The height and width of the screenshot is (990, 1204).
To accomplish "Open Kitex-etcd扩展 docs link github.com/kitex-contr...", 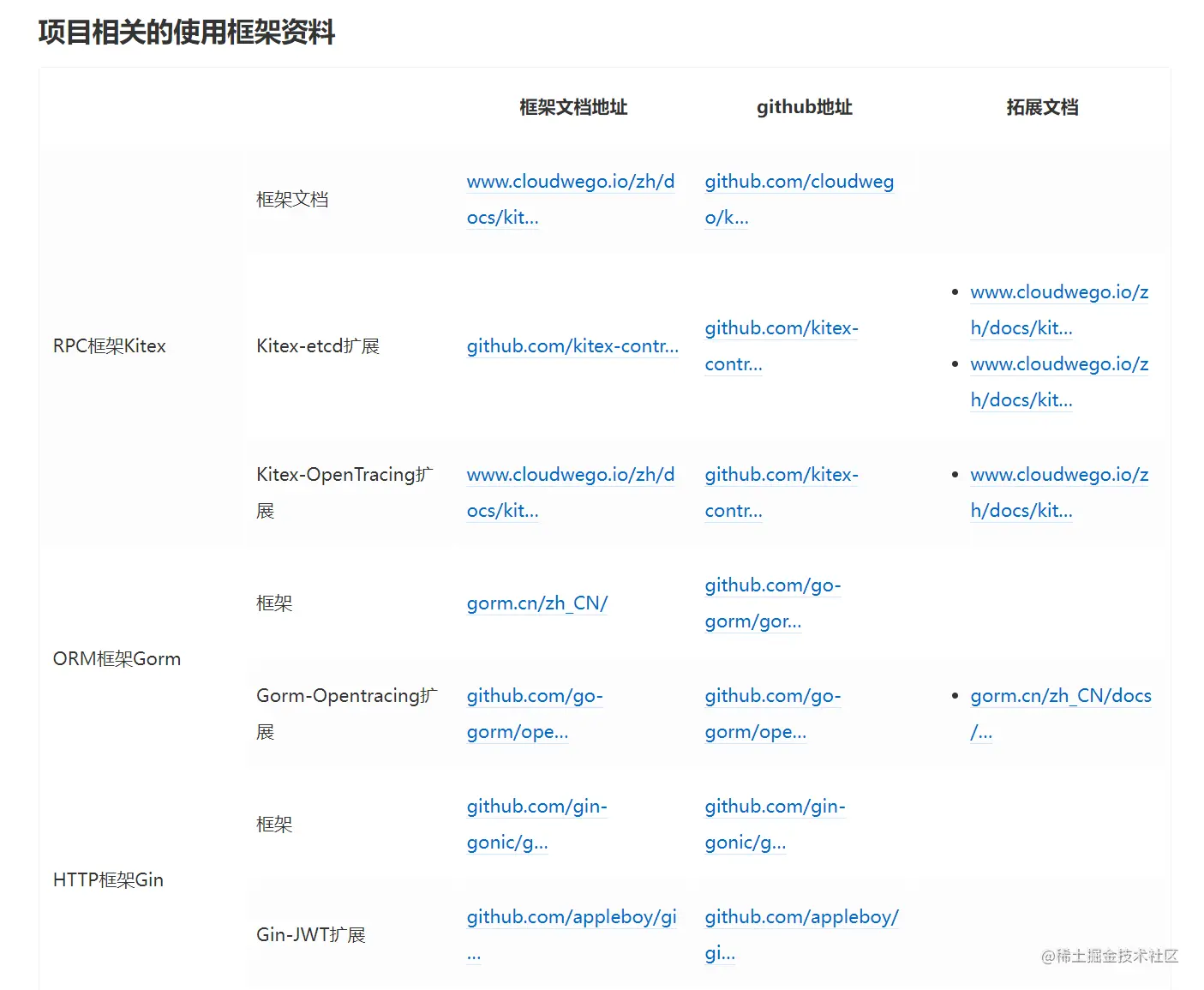I will tap(572, 346).
